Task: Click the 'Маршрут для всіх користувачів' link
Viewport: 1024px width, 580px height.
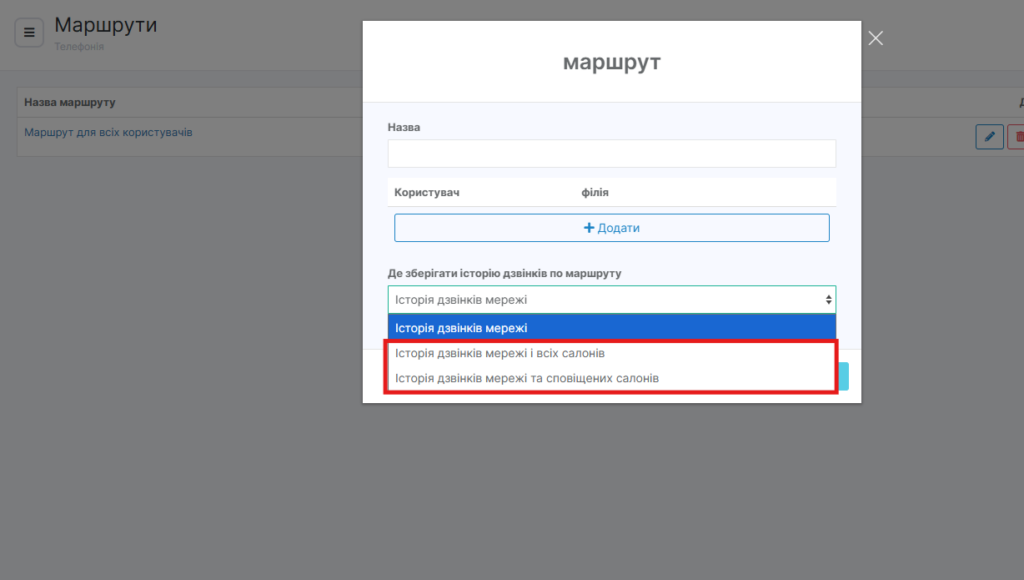Action: tap(108, 132)
